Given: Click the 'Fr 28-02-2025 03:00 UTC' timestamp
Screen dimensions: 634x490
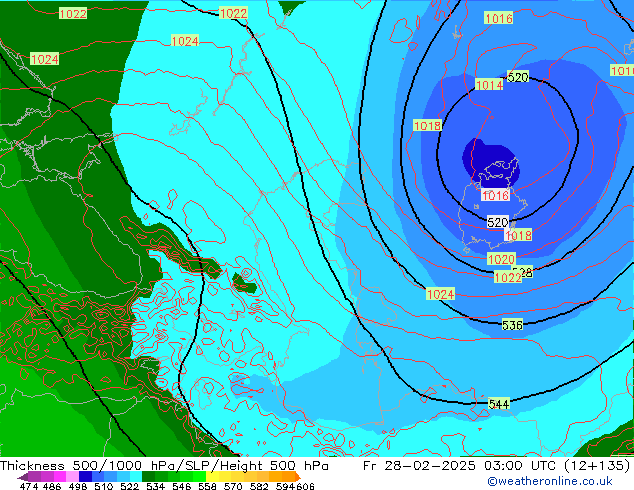Looking at the screenshot, I should click(459, 465).
